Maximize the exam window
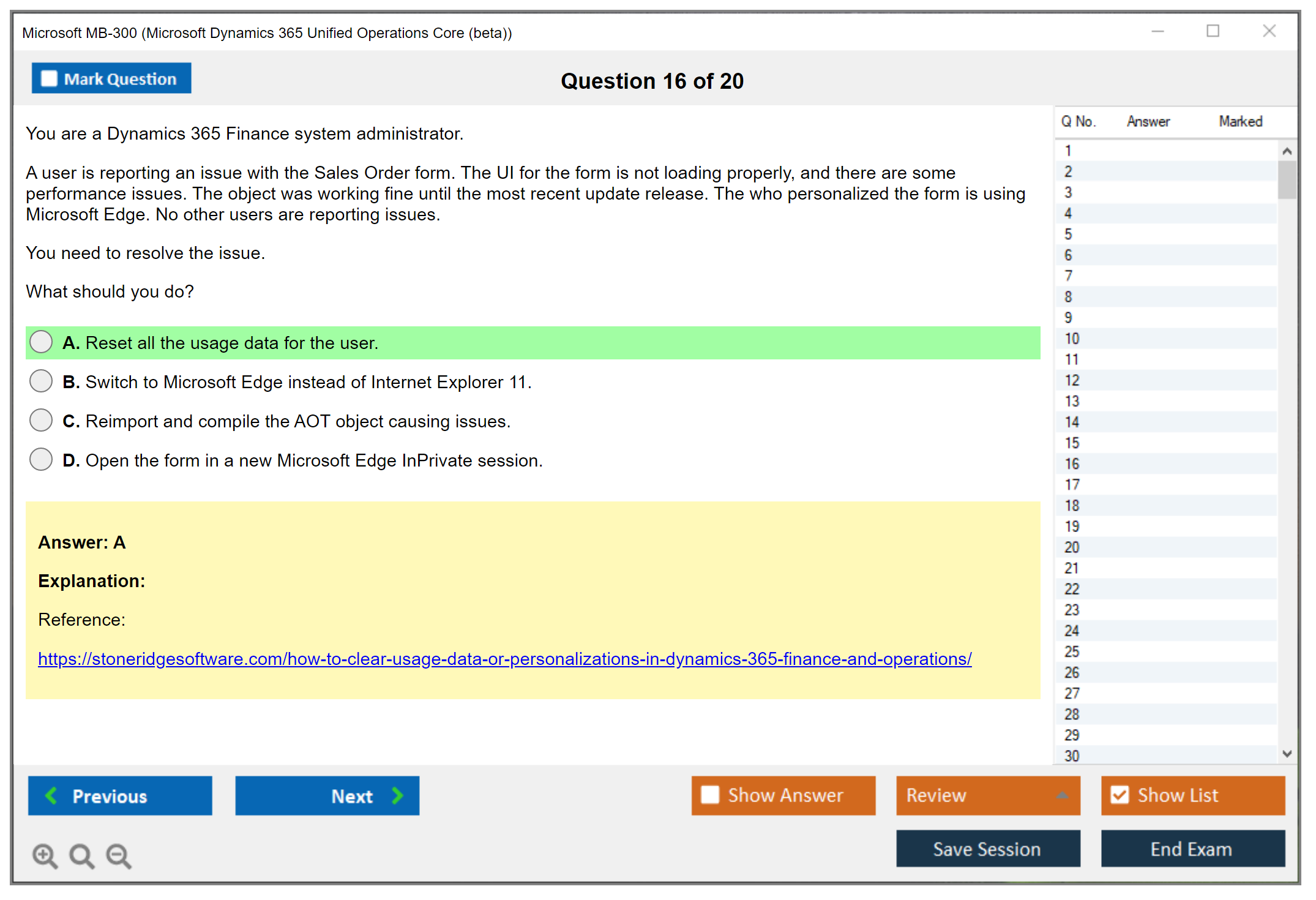 click(x=1213, y=31)
